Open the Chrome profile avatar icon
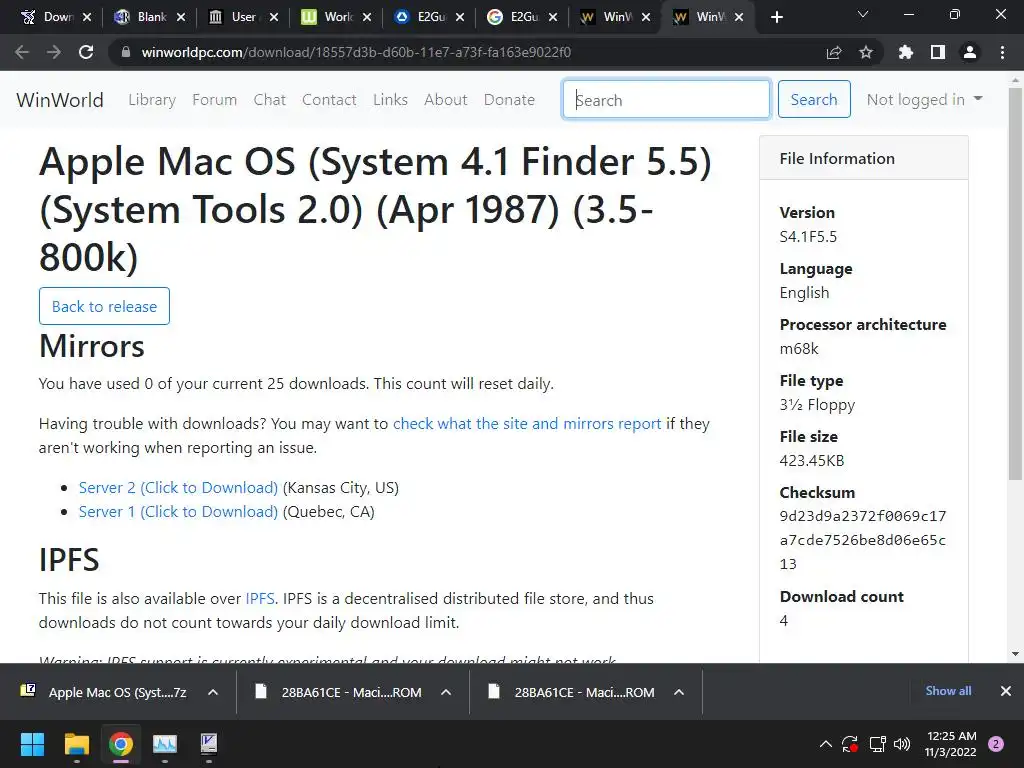 coord(970,52)
